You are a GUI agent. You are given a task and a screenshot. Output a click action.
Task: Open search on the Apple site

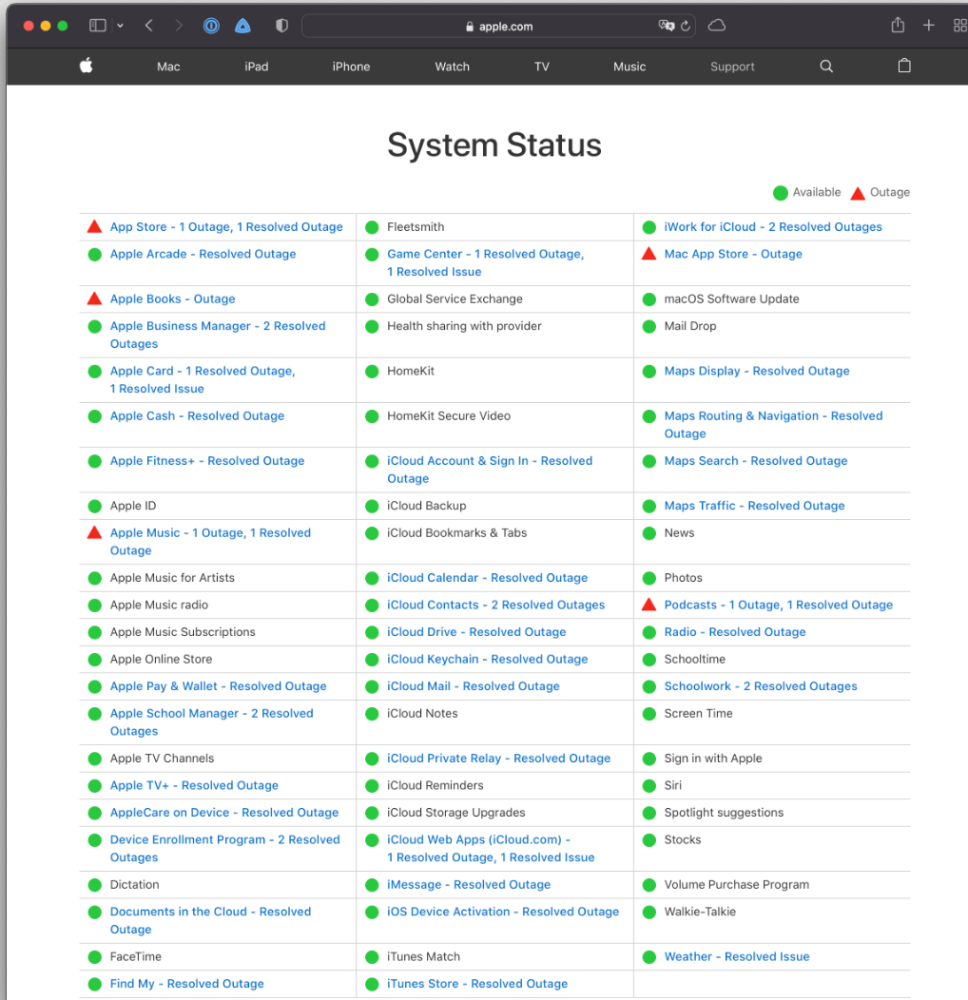[x=826, y=66]
